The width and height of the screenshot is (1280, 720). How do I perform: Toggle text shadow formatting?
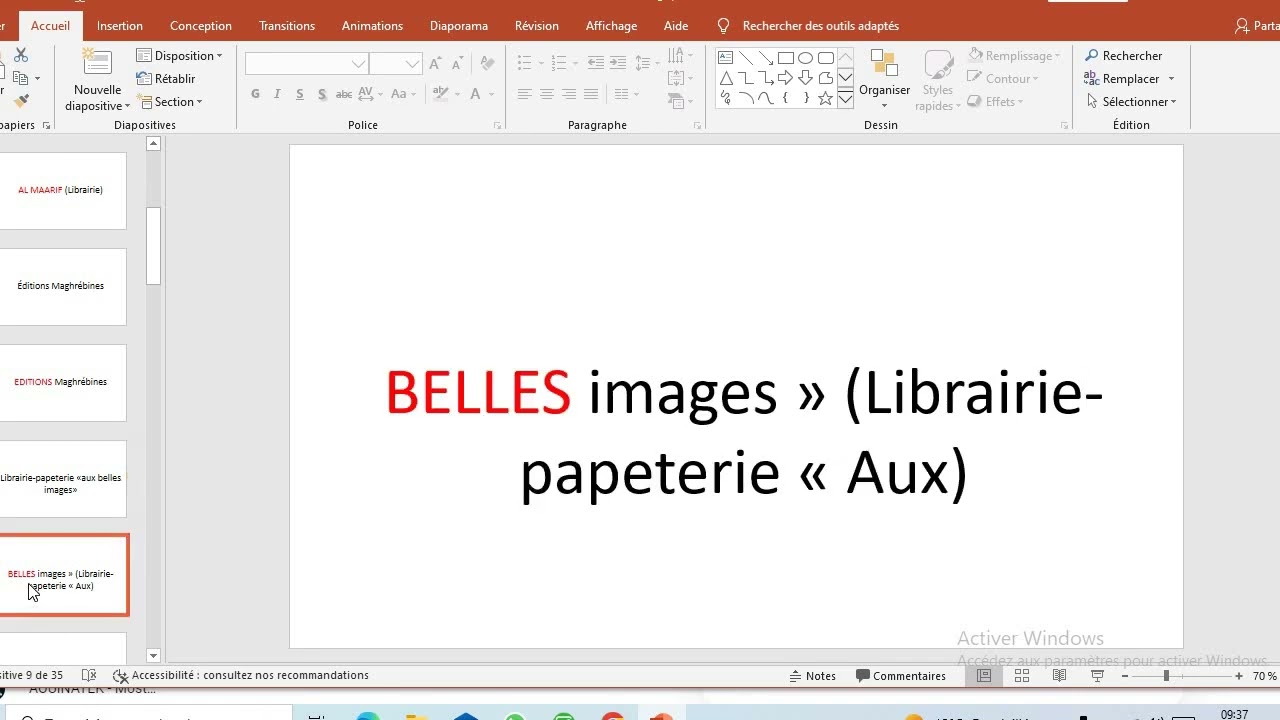point(322,94)
